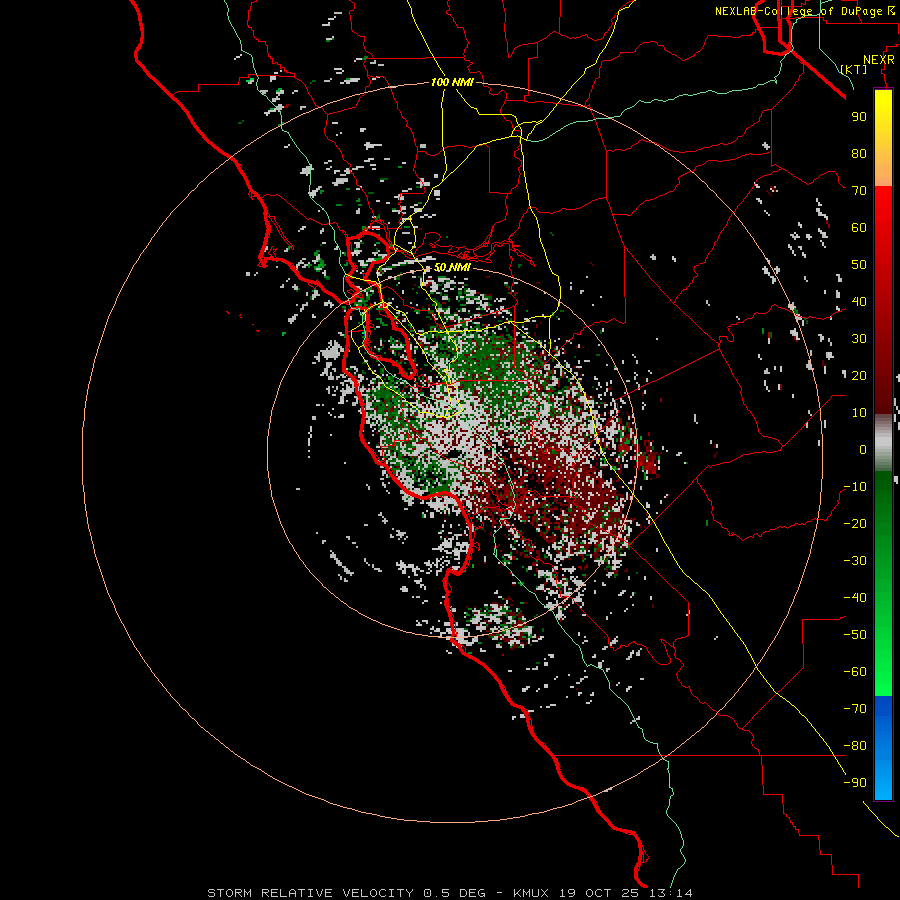Click the positive 40 scale value

(x=859, y=301)
